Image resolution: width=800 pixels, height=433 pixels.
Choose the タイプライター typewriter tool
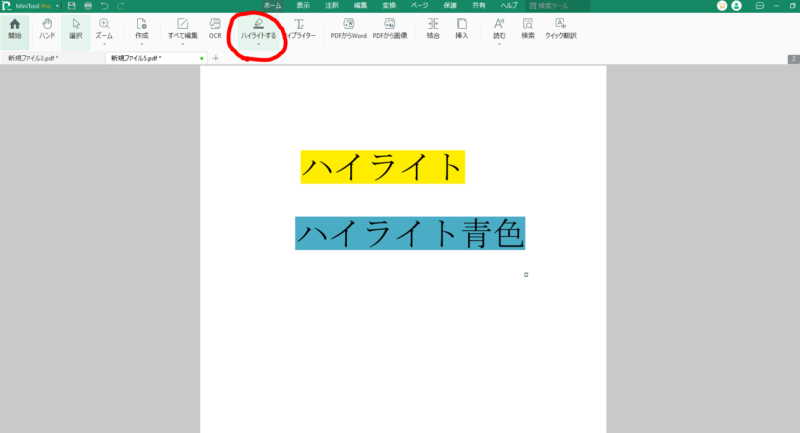[x=300, y=28]
